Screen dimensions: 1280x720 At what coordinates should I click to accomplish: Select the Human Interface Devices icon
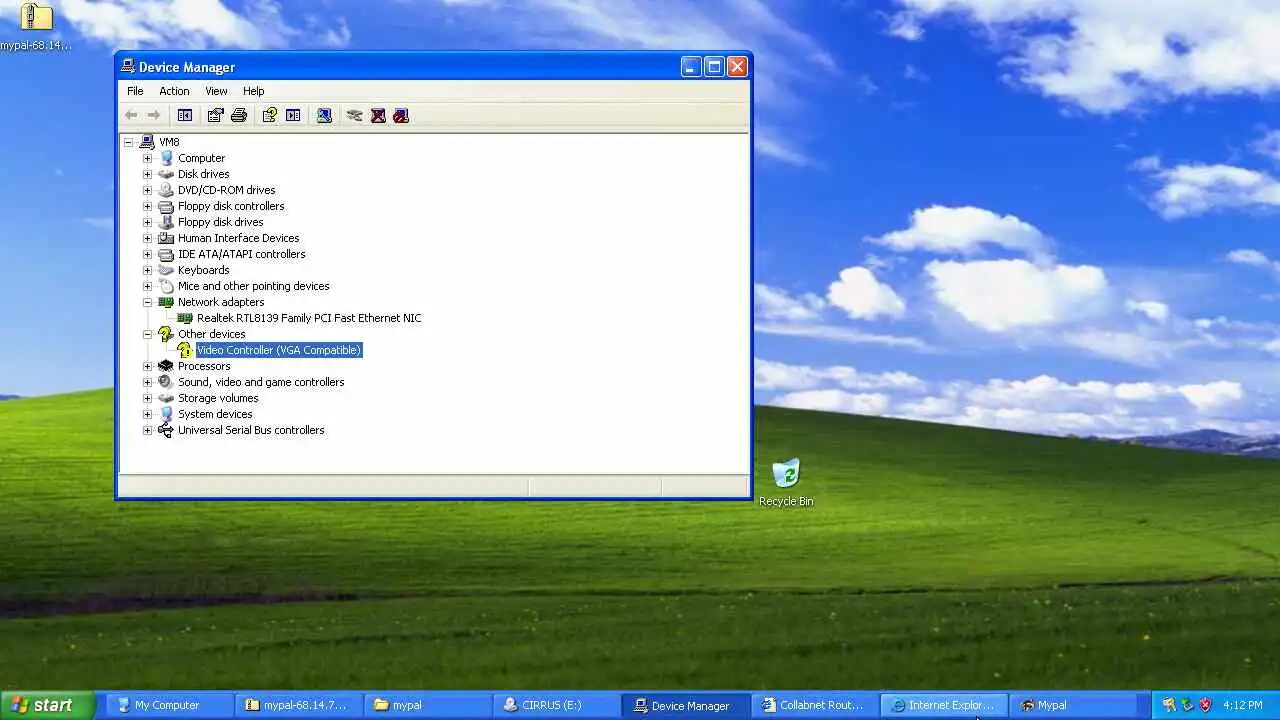click(x=166, y=238)
